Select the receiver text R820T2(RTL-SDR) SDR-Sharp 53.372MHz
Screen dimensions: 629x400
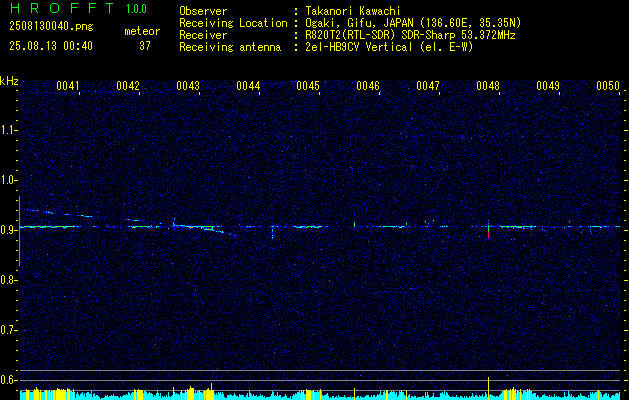(x=410, y=35)
